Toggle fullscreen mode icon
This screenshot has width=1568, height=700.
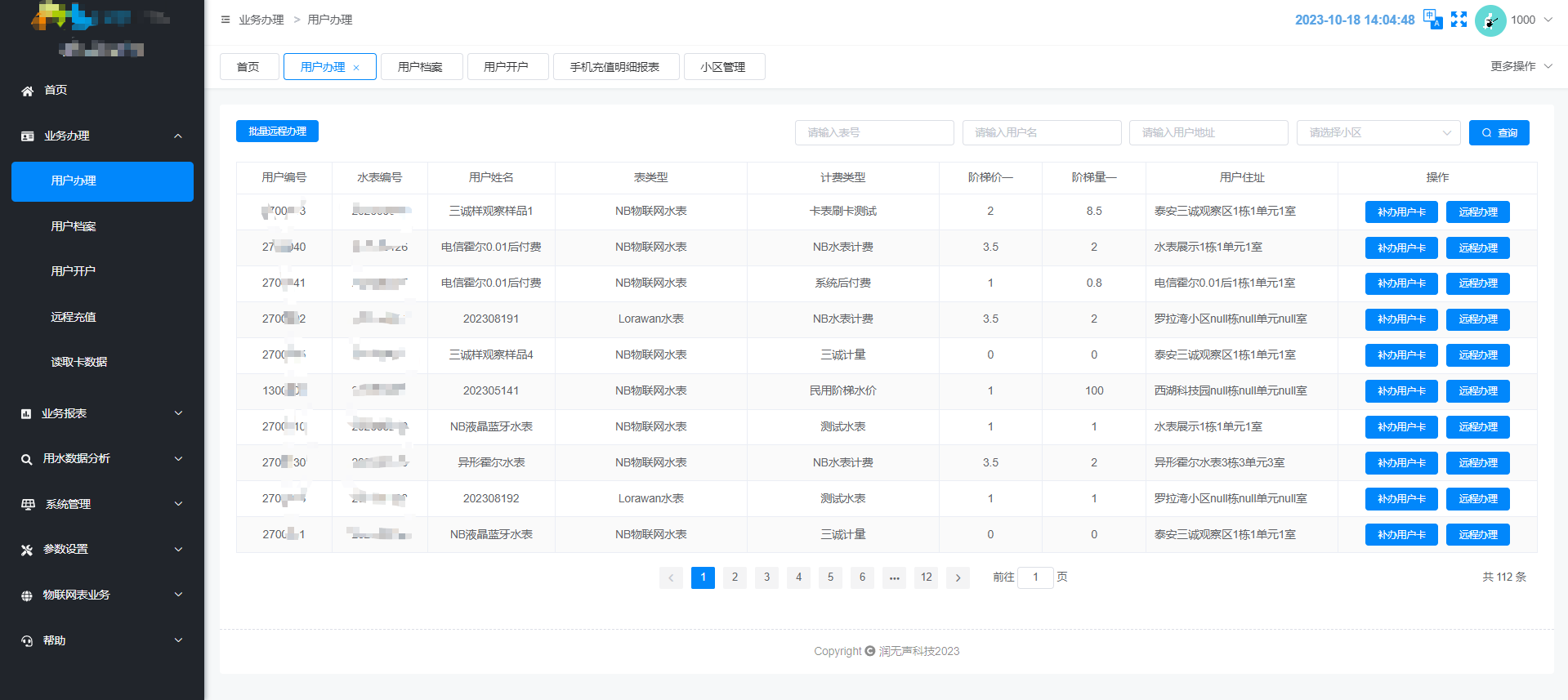pyautogui.click(x=1459, y=20)
